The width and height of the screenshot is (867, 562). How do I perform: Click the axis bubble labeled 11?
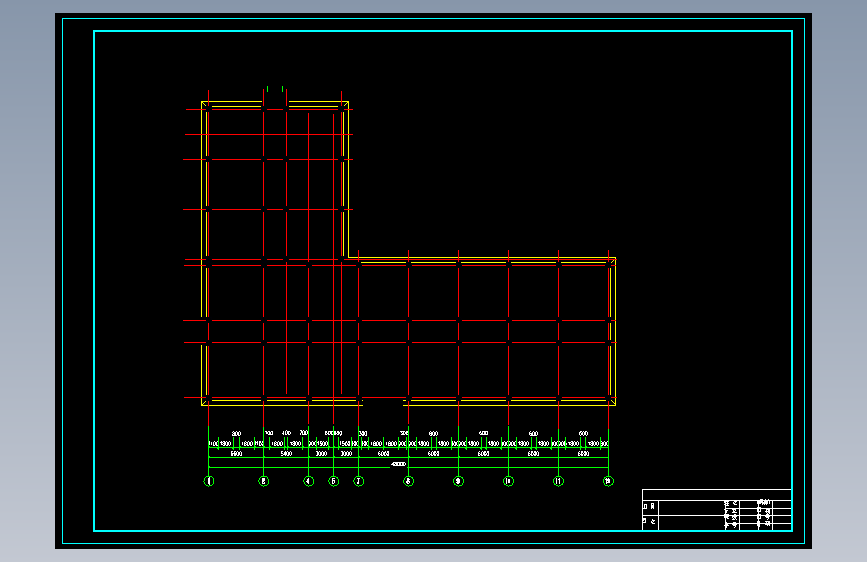click(558, 481)
